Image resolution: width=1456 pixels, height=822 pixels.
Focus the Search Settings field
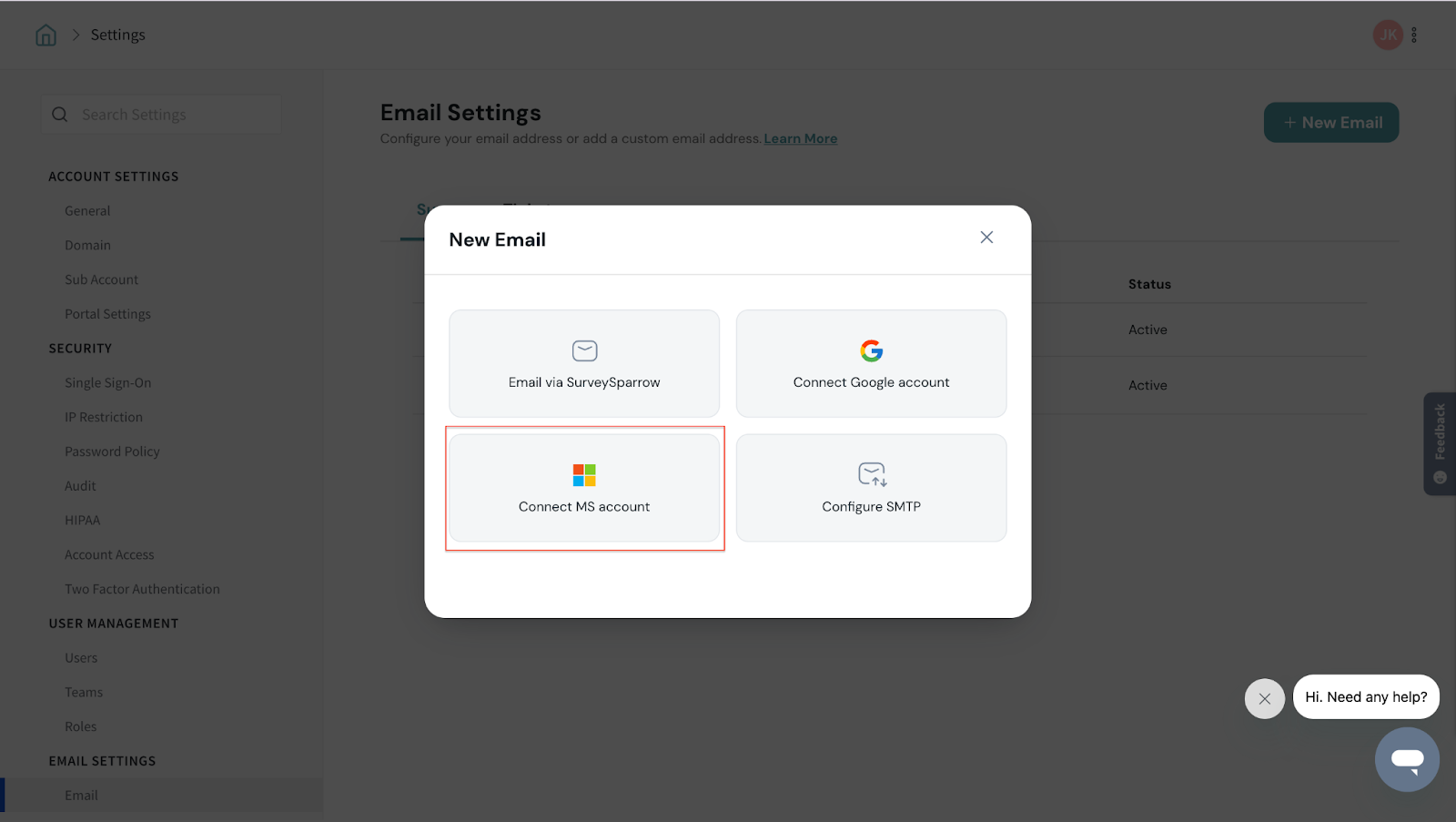[x=173, y=115]
